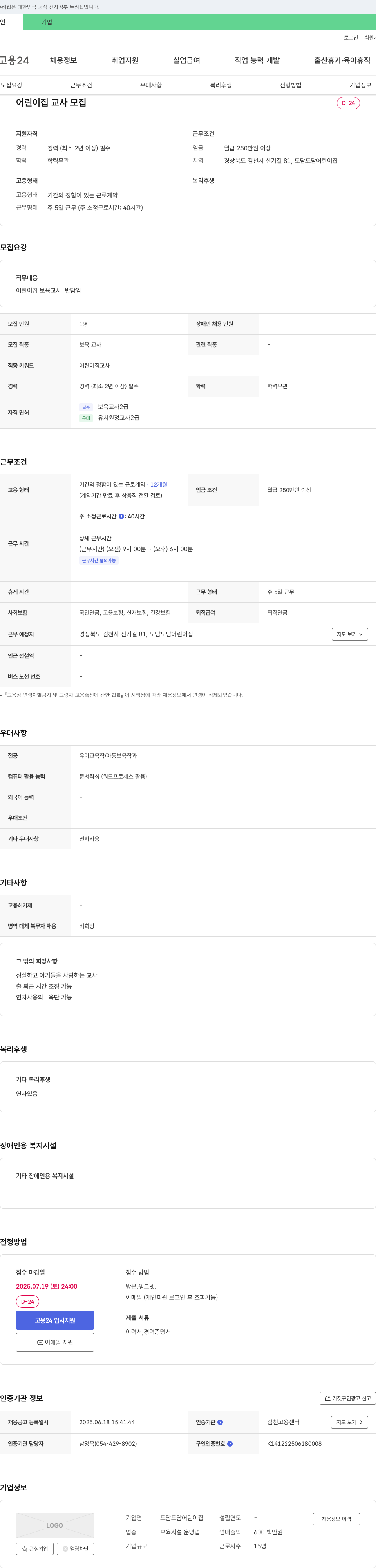Click the registration time 2025.06.18 15:41:44
Image resolution: width=376 pixels, height=1568 pixels.
pyautogui.click(x=107, y=1422)
